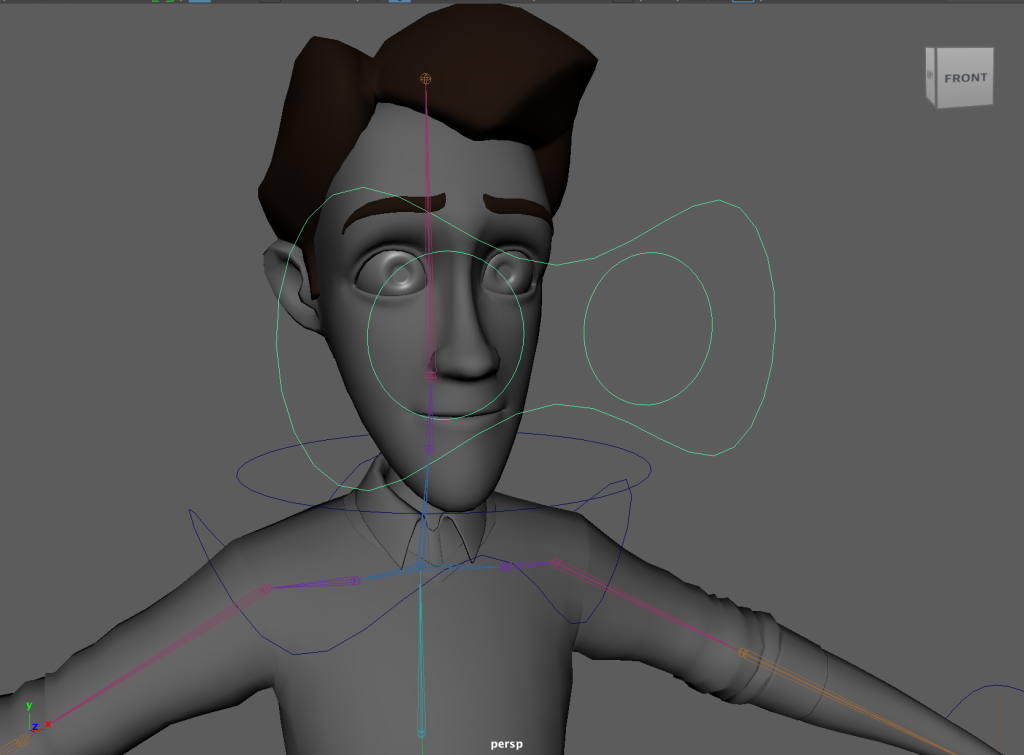Viewport: 1024px width, 755px height.
Task: Click the cyan spine bone in the torso
Action: click(x=420, y=650)
